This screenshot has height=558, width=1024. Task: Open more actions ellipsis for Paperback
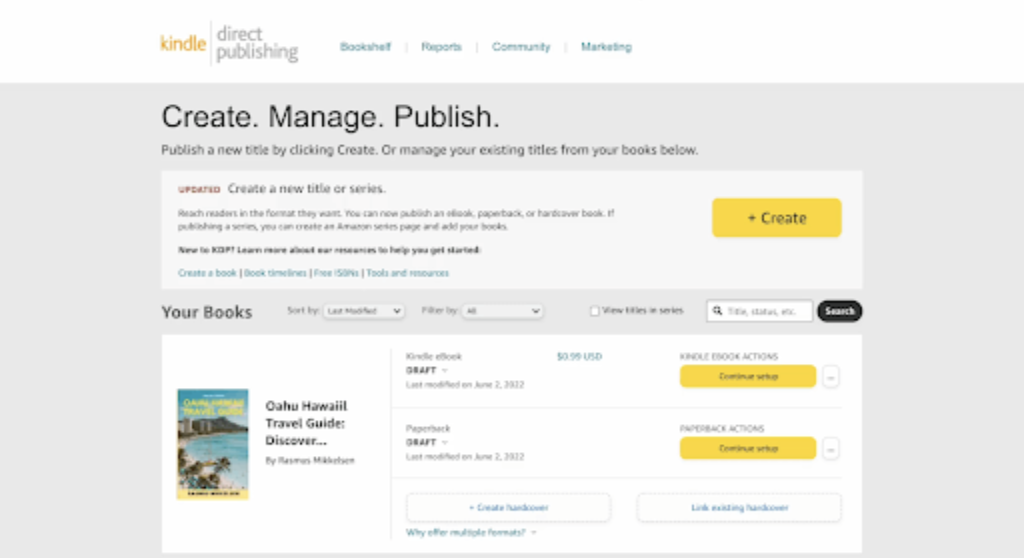831,449
